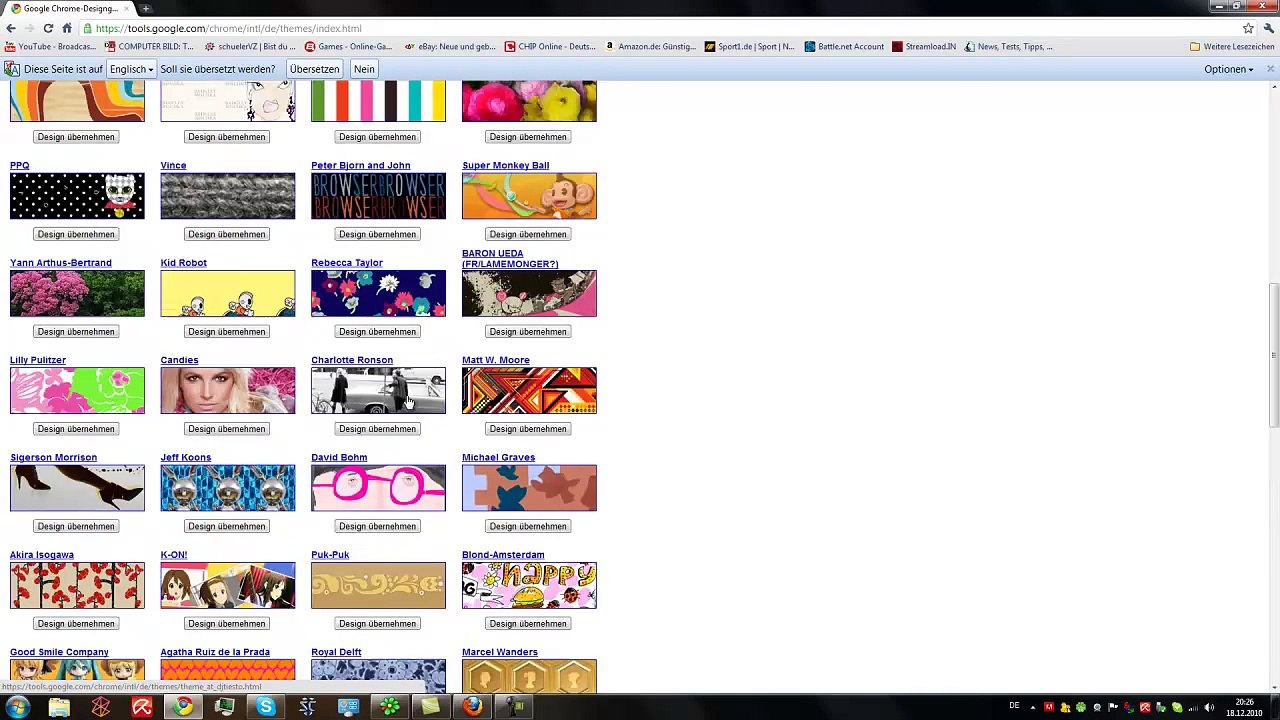
Task: Apply the Blond-Amsterdam design
Action: [x=528, y=623]
